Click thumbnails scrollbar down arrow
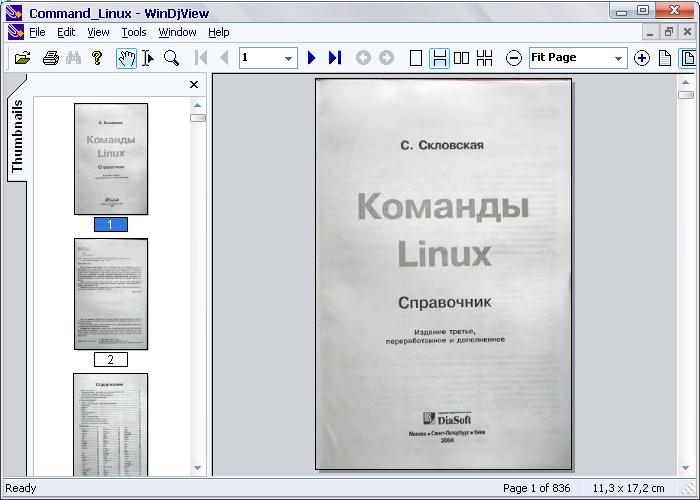Screen dimensions: 700x500 coord(197,467)
